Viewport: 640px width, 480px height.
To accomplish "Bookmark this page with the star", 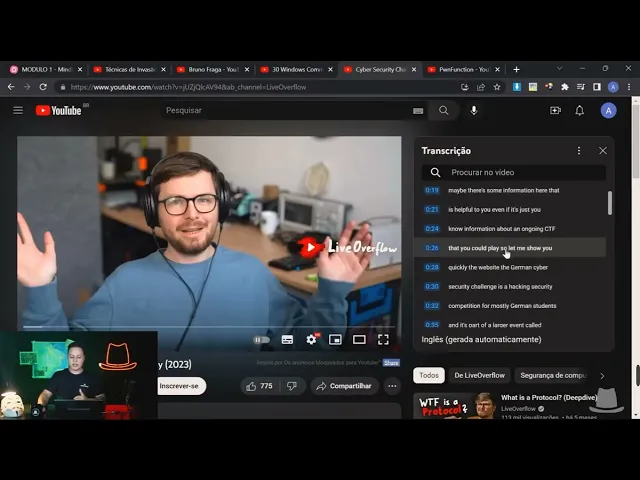I will pyautogui.click(x=497, y=87).
